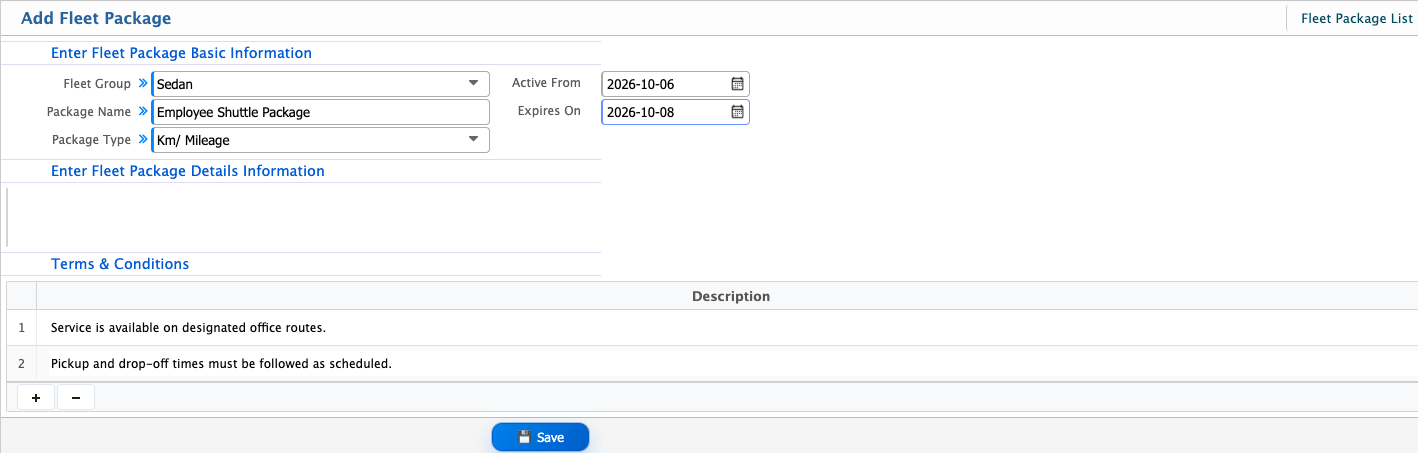Viewport: 1418px width, 453px height.
Task: Click the Package Name input field
Action: [x=320, y=112]
